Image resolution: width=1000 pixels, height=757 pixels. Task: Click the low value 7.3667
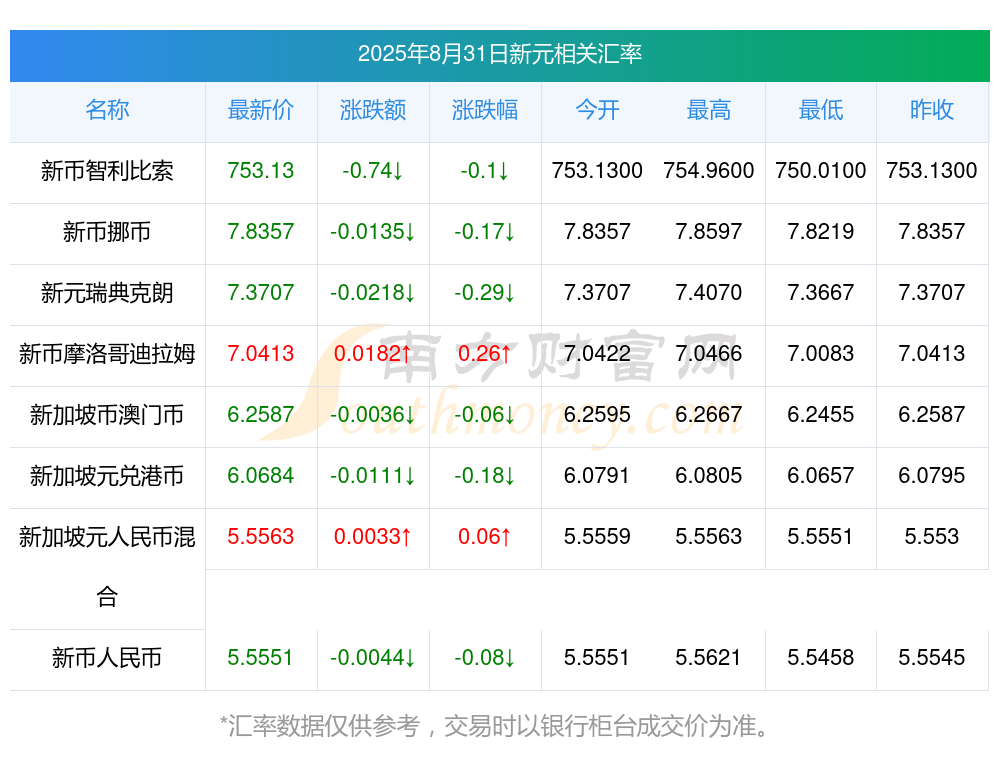pyautogui.click(x=821, y=293)
